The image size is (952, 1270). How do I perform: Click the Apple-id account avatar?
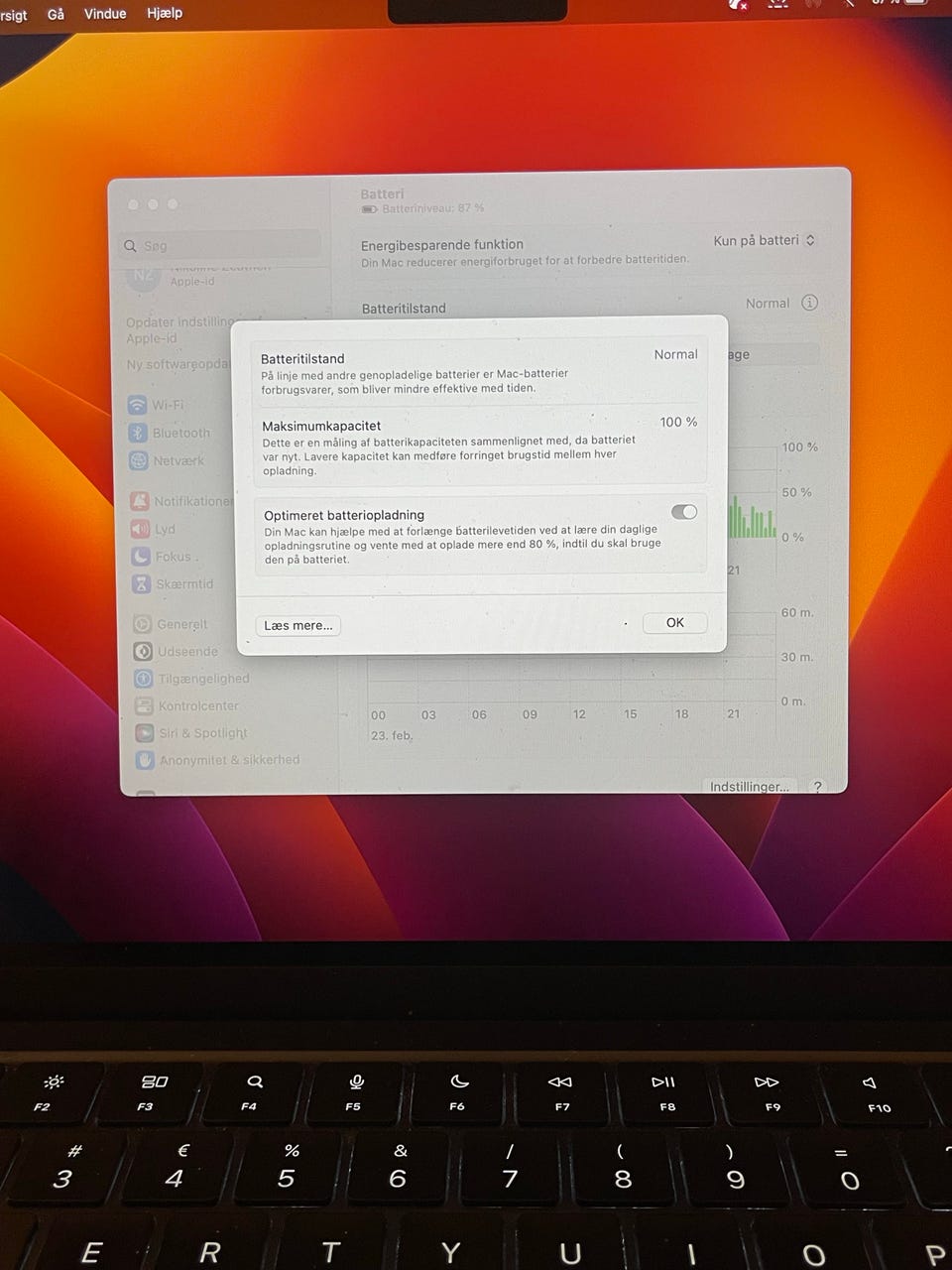click(144, 276)
